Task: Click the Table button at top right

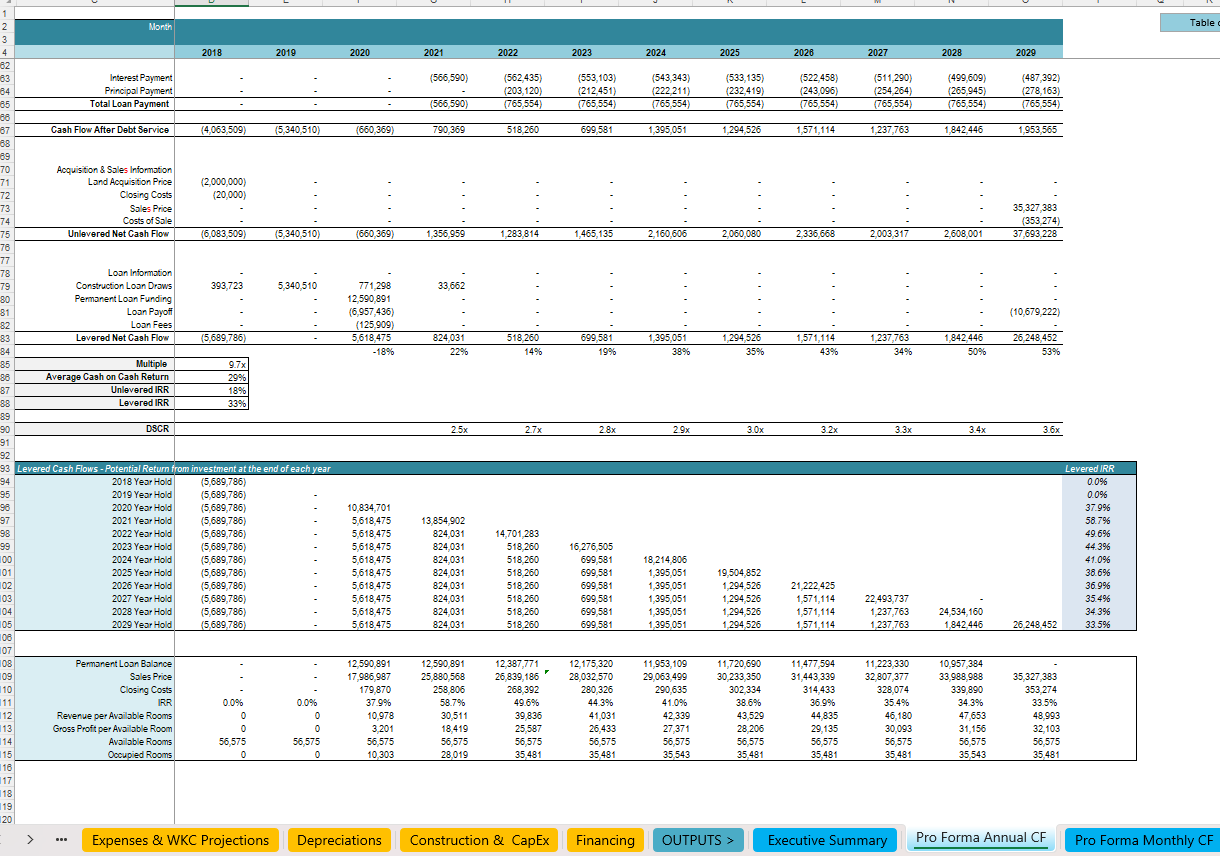Action: [1195, 22]
